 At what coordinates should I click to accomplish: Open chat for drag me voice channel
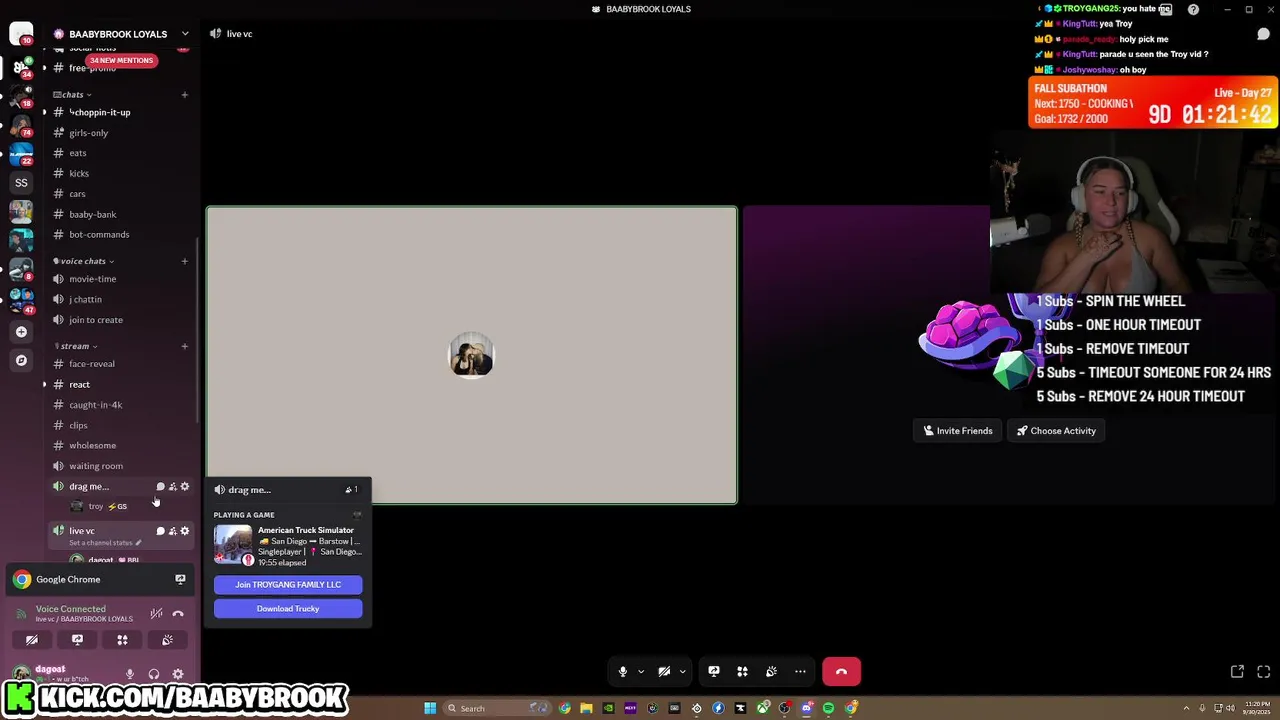[x=160, y=487]
